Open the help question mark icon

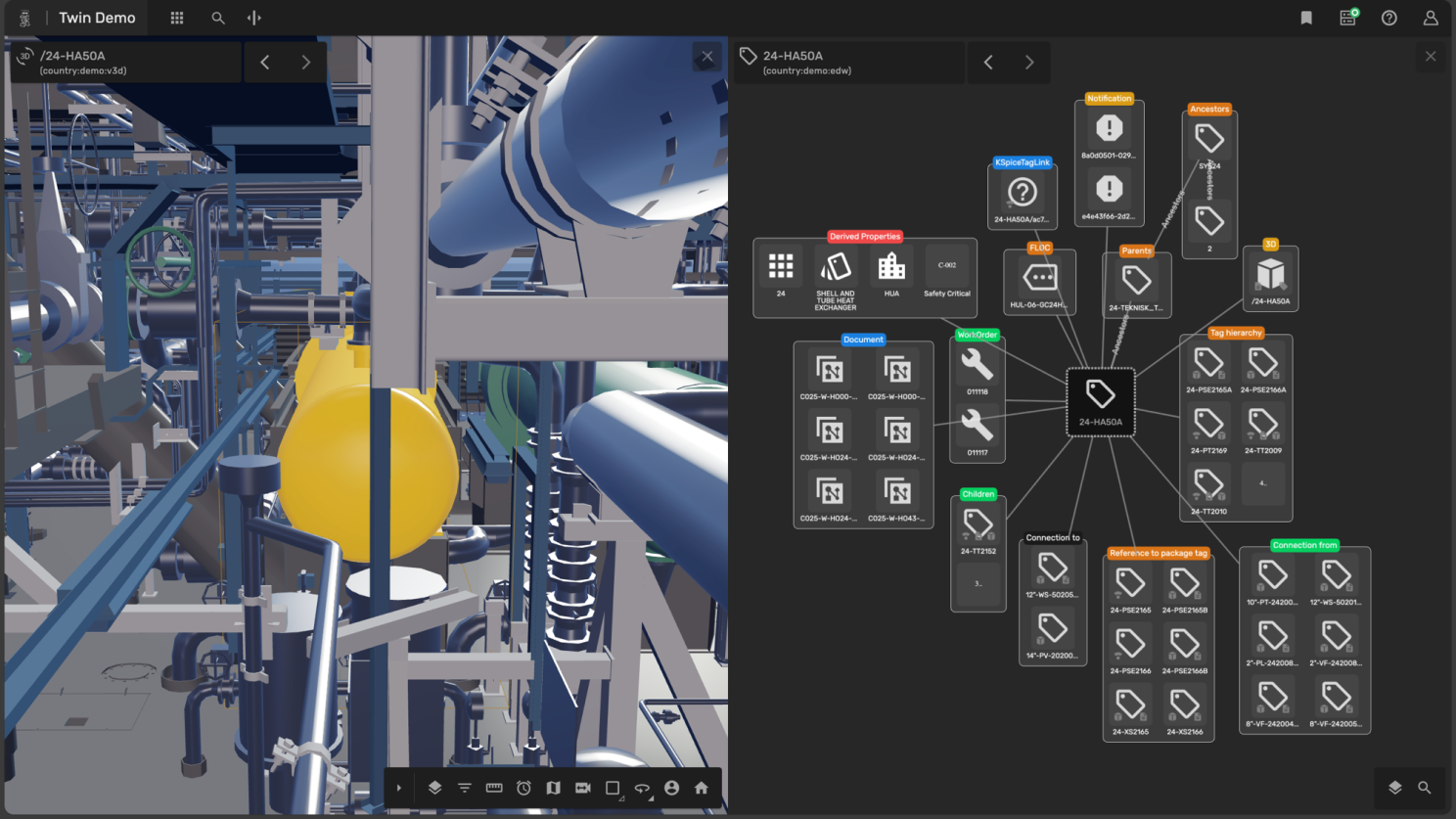(x=1388, y=18)
